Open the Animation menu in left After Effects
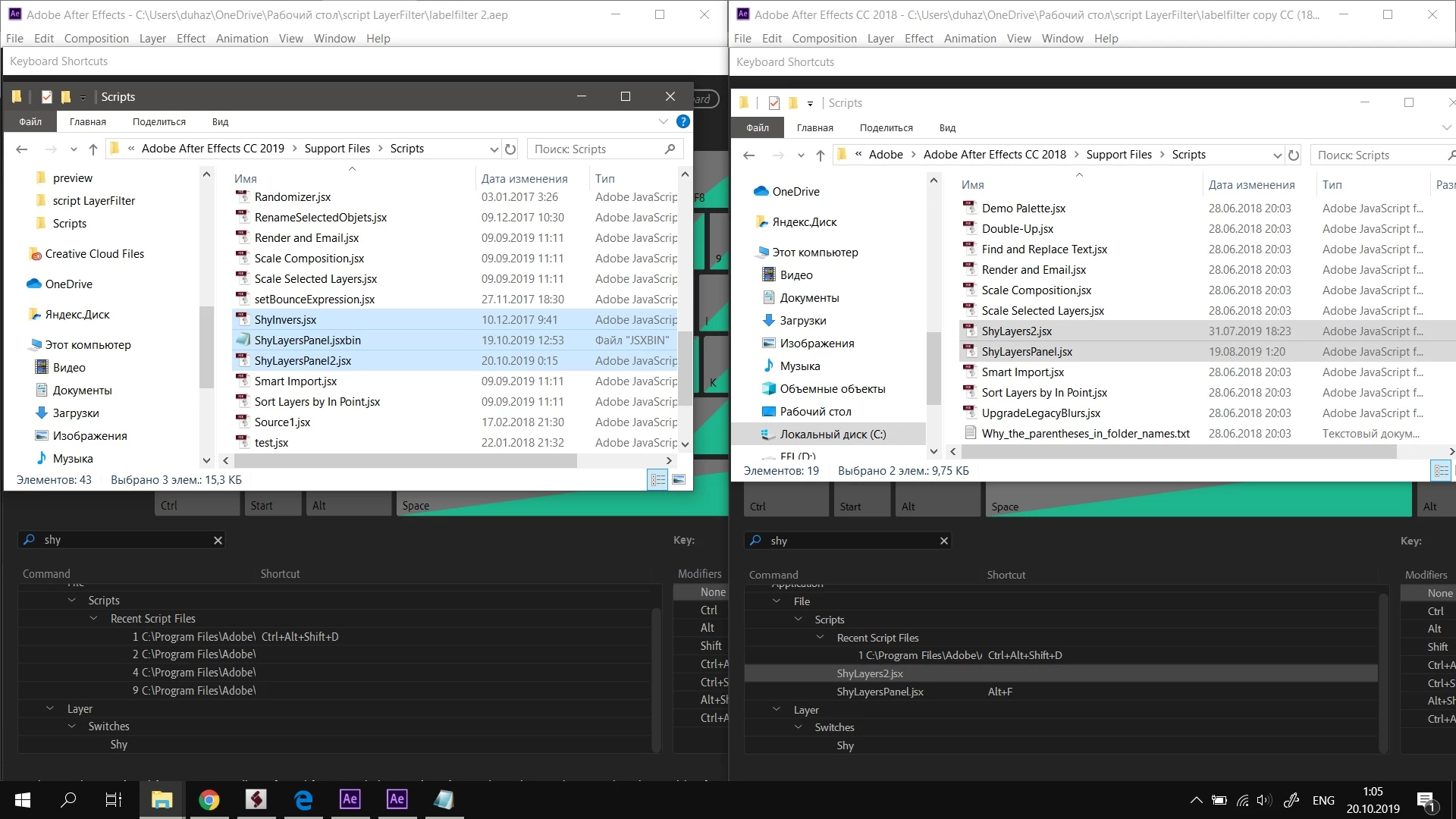 [242, 39]
